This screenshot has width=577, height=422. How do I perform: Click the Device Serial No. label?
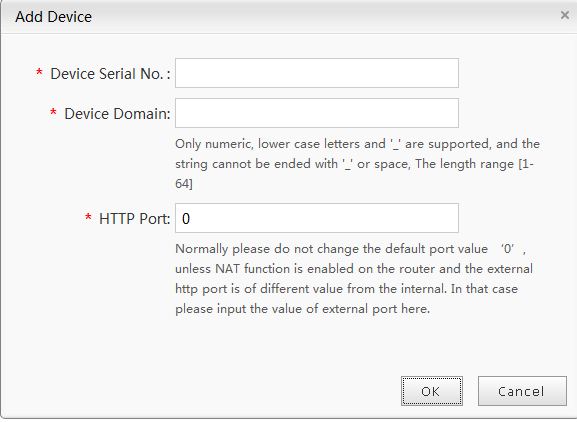(110, 74)
